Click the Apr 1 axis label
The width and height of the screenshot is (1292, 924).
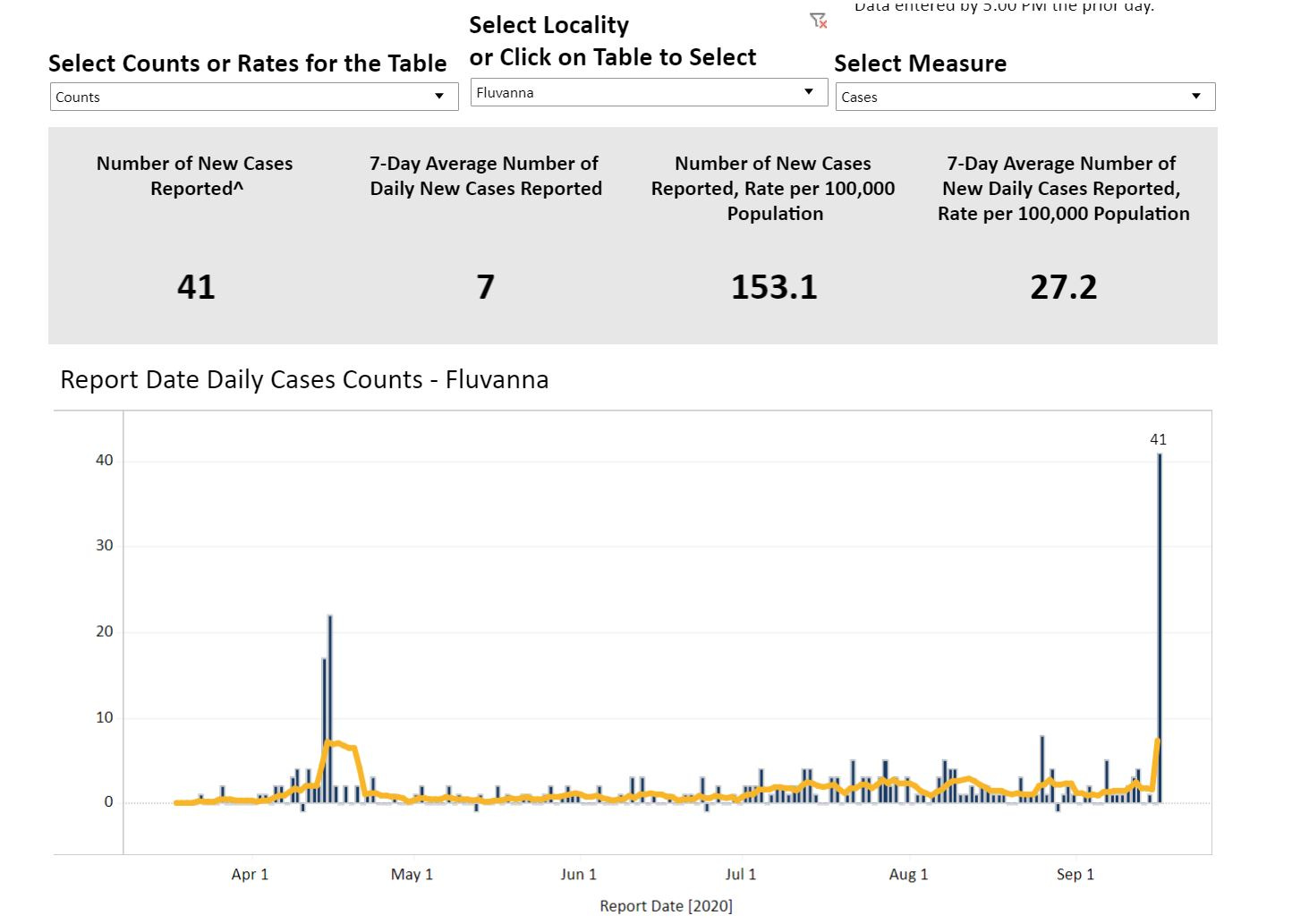pos(250,875)
